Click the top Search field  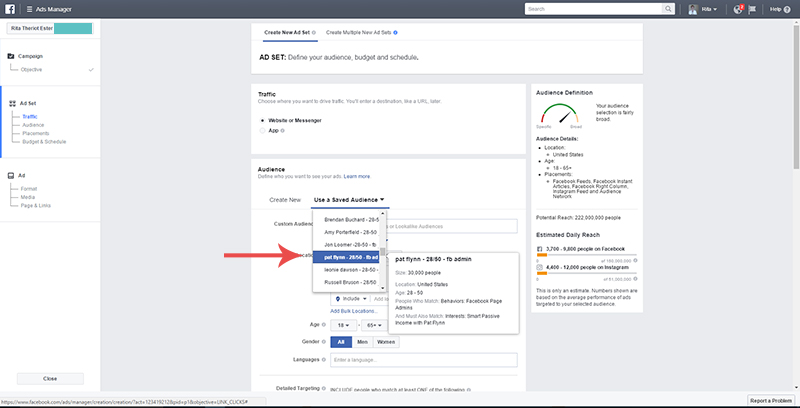pos(594,9)
